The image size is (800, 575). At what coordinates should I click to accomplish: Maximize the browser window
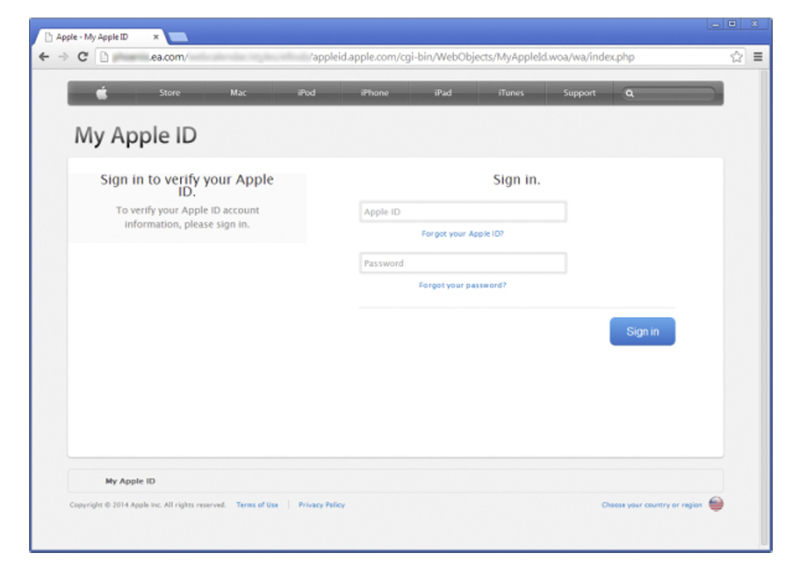pyautogui.click(x=732, y=24)
